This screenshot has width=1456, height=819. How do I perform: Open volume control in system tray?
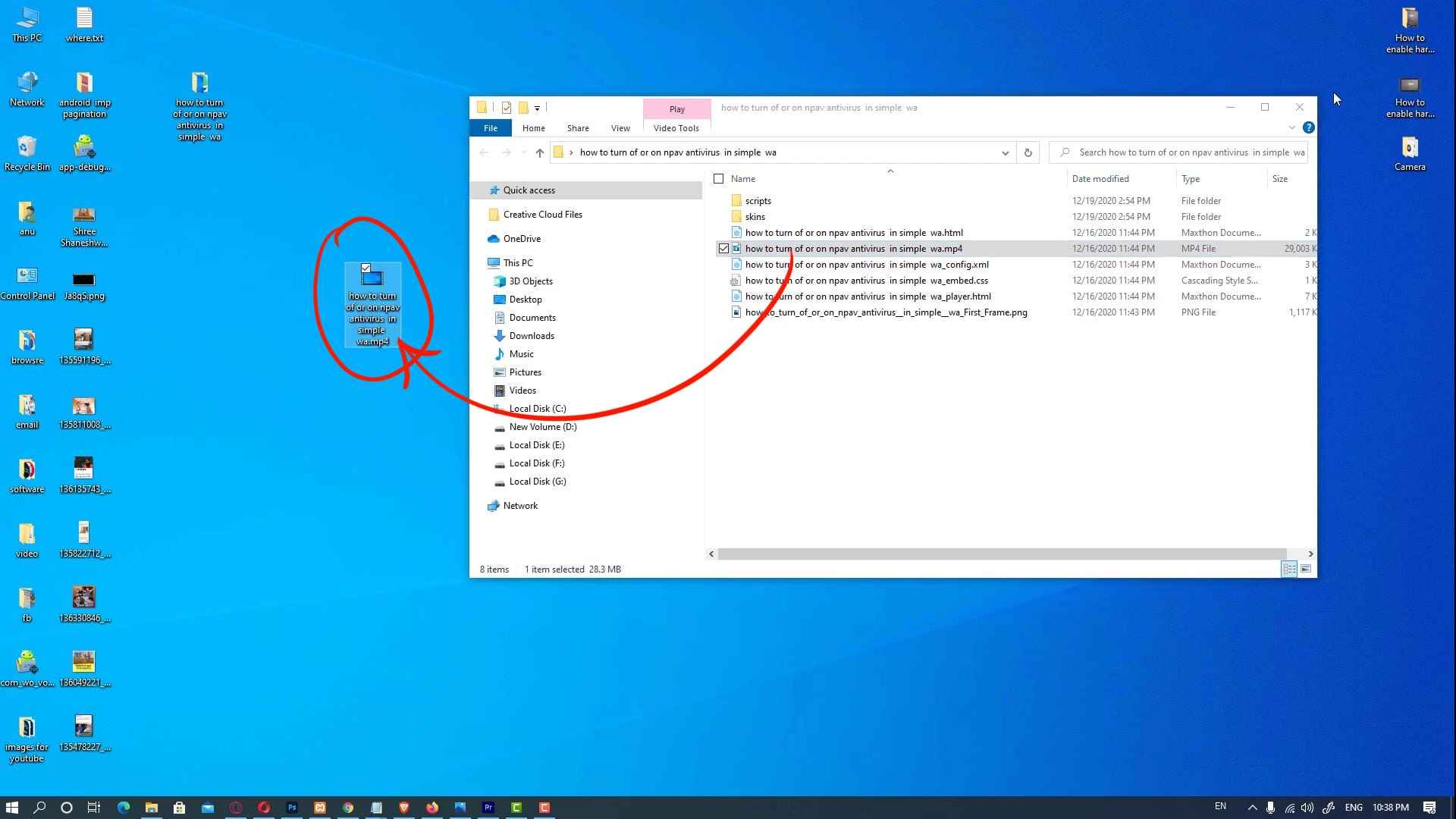click(x=1308, y=808)
